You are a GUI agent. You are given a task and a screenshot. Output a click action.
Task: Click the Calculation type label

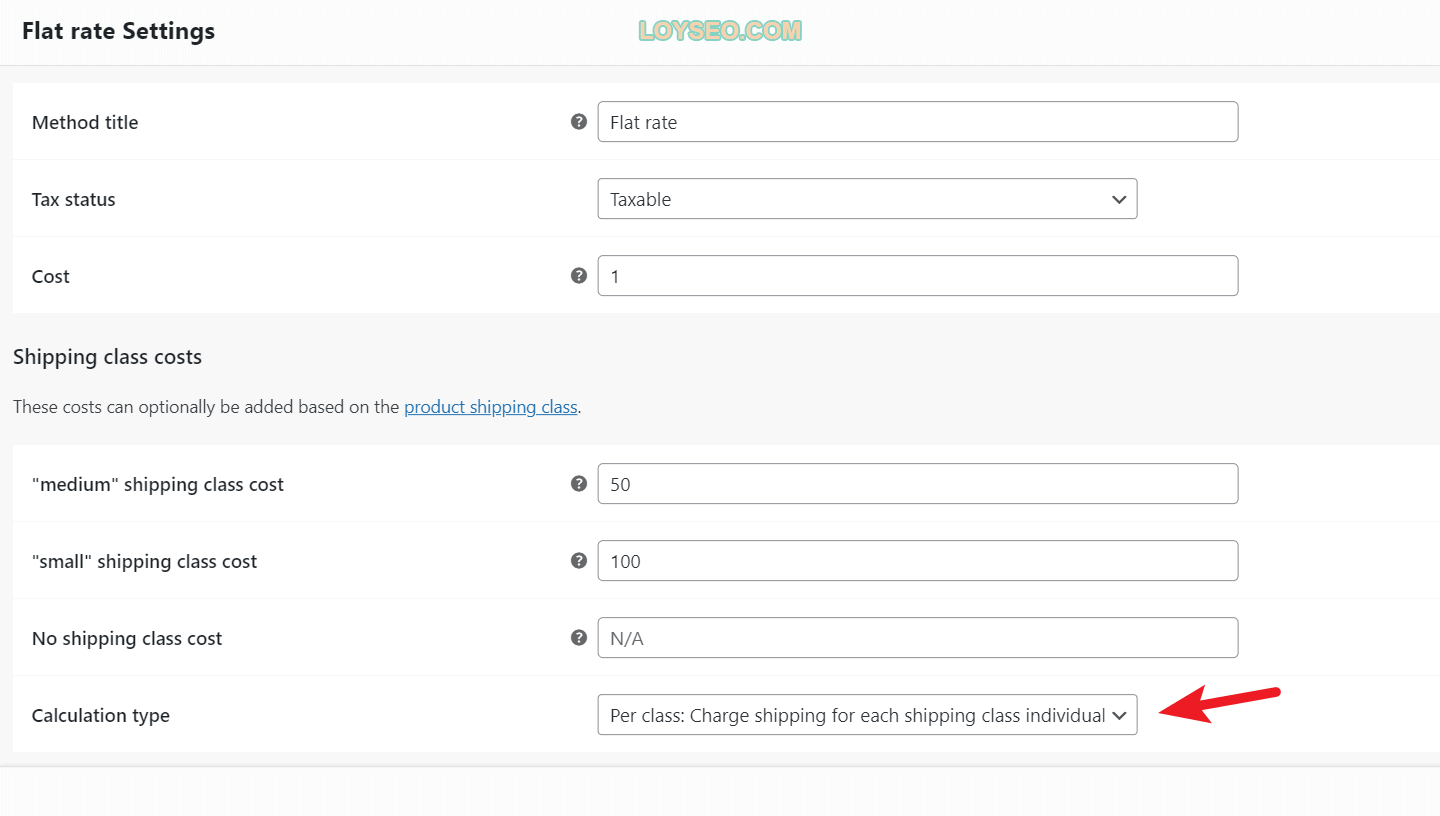click(x=101, y=716)
